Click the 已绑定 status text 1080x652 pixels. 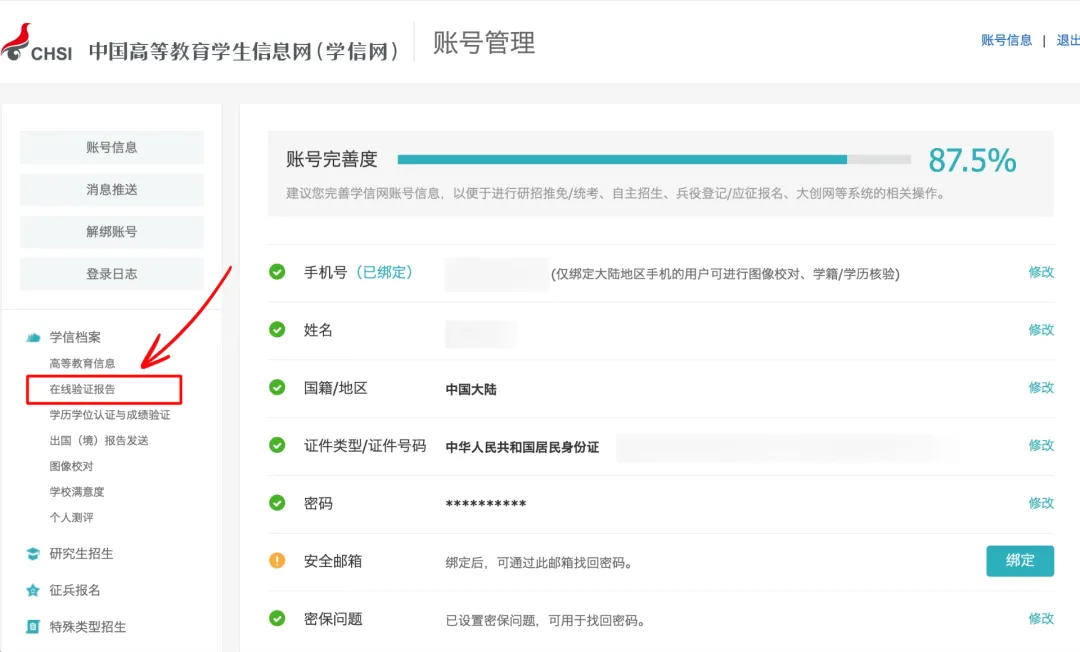[x=384, y=273]
